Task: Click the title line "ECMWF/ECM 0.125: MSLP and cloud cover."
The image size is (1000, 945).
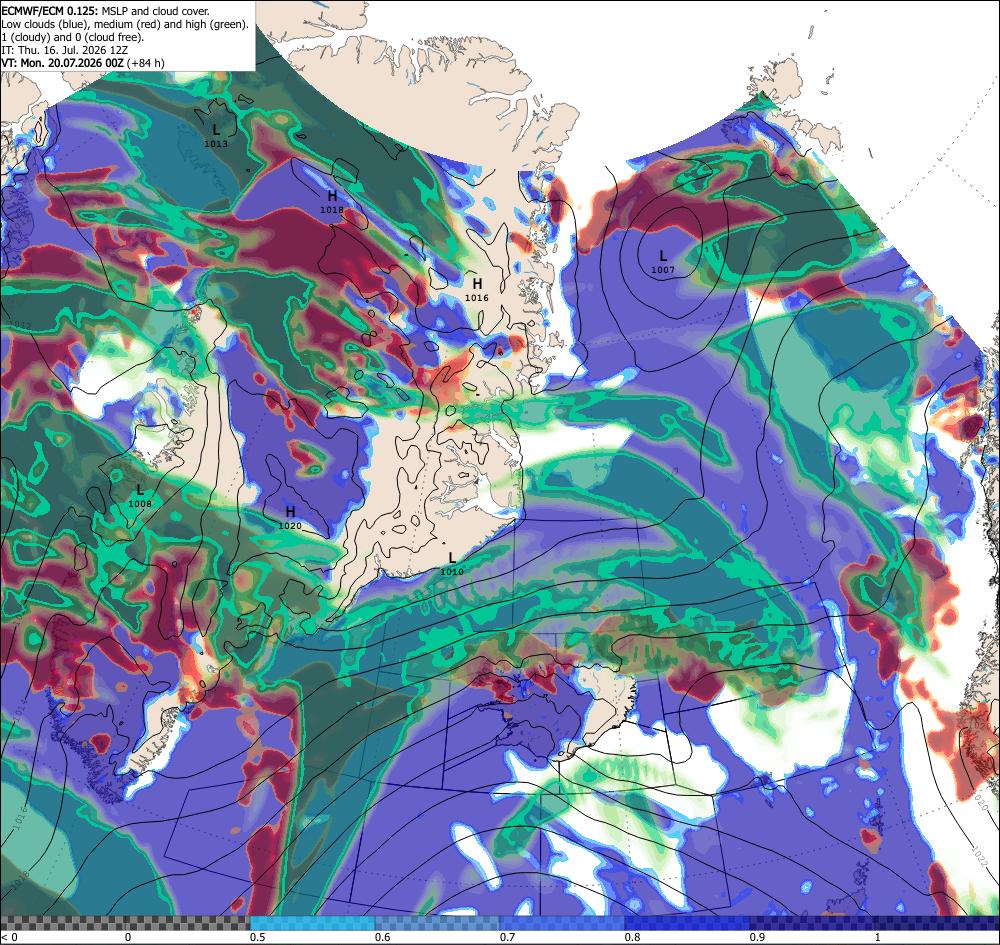Action: click(x=105, y=11)
